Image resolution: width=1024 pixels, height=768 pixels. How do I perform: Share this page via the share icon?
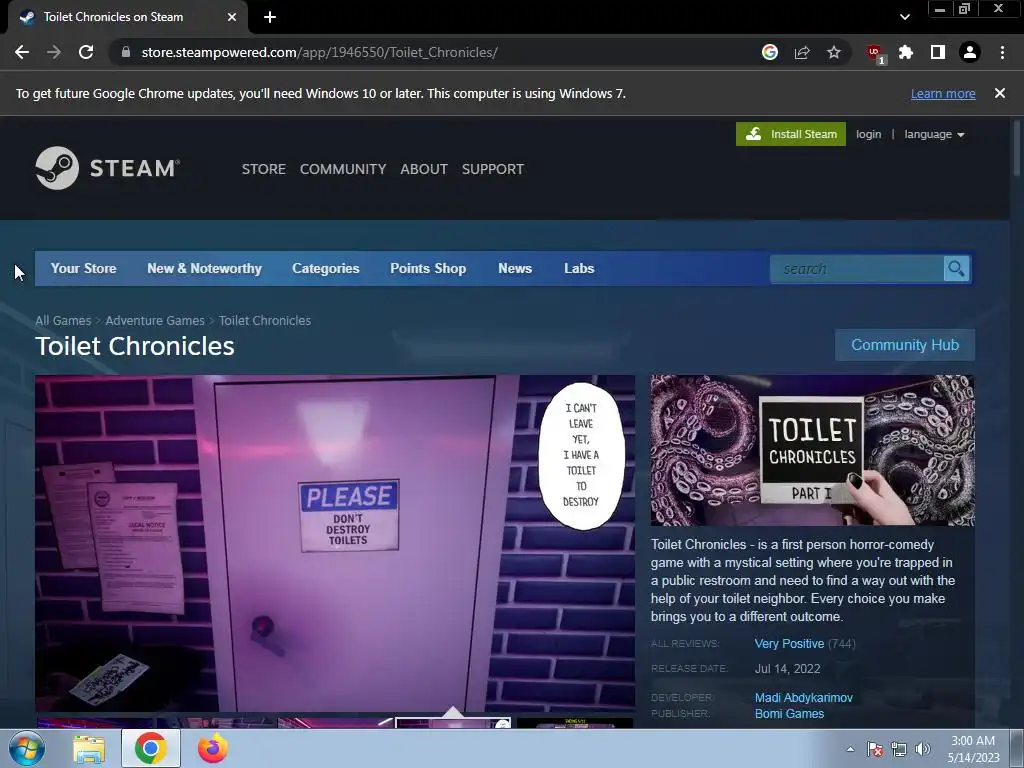(x=802, y=52)
